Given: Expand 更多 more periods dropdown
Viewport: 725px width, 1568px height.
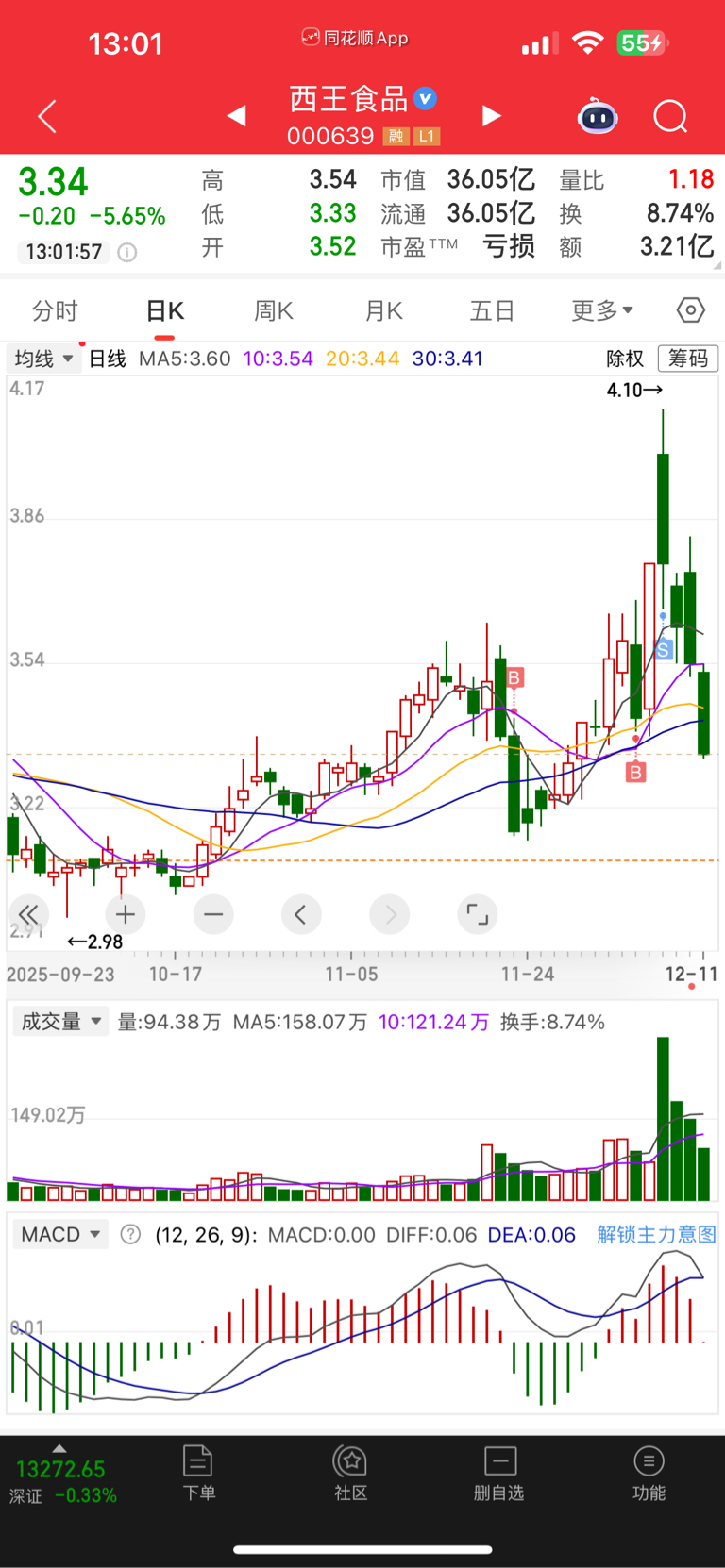Looking at the screenshot, I should pos(602,310).
